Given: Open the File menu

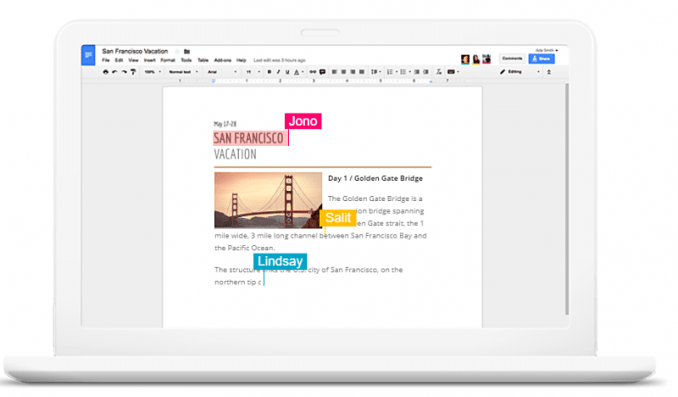Looking at the screenshot, I should 106,60.
